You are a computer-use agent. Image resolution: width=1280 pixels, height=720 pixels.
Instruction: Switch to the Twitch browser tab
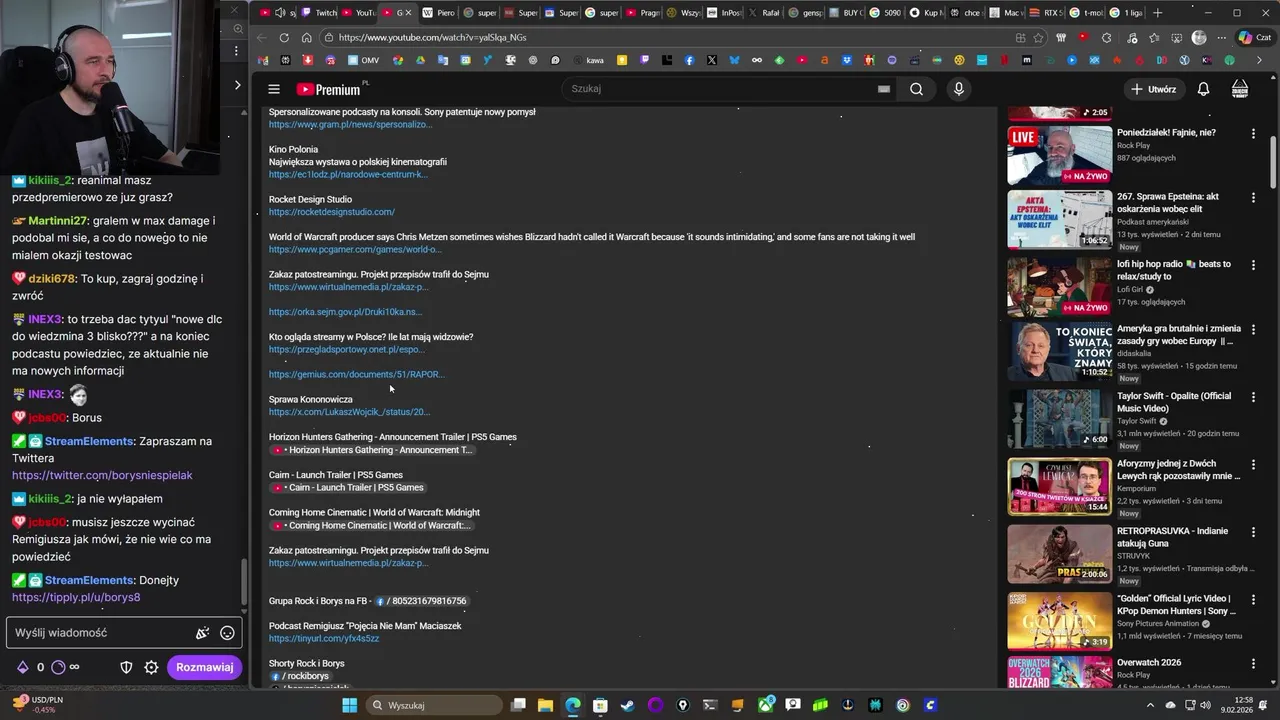pyautogui.click(x=319, y=13)
